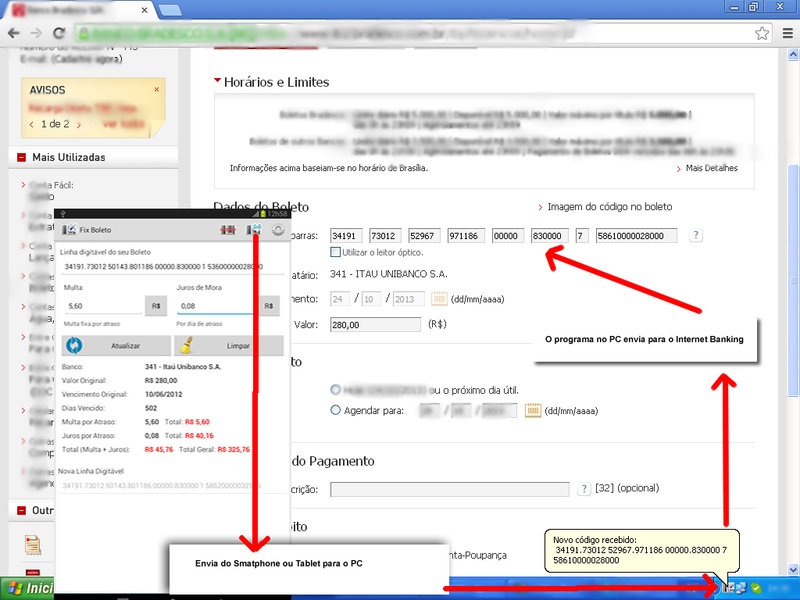Go to previous AVISOS notice

coord(32,124)
